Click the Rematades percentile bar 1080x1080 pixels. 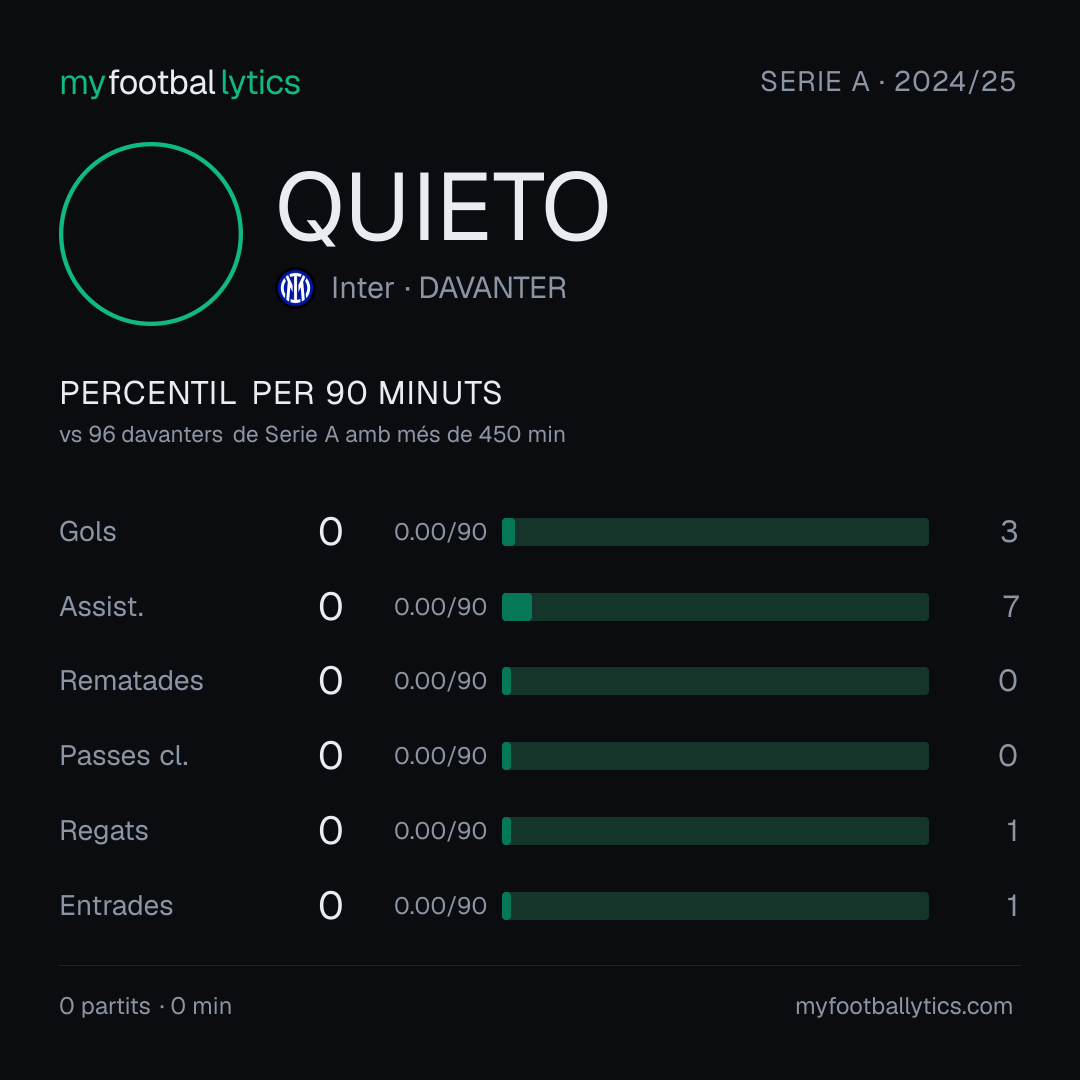click(715, 681)
